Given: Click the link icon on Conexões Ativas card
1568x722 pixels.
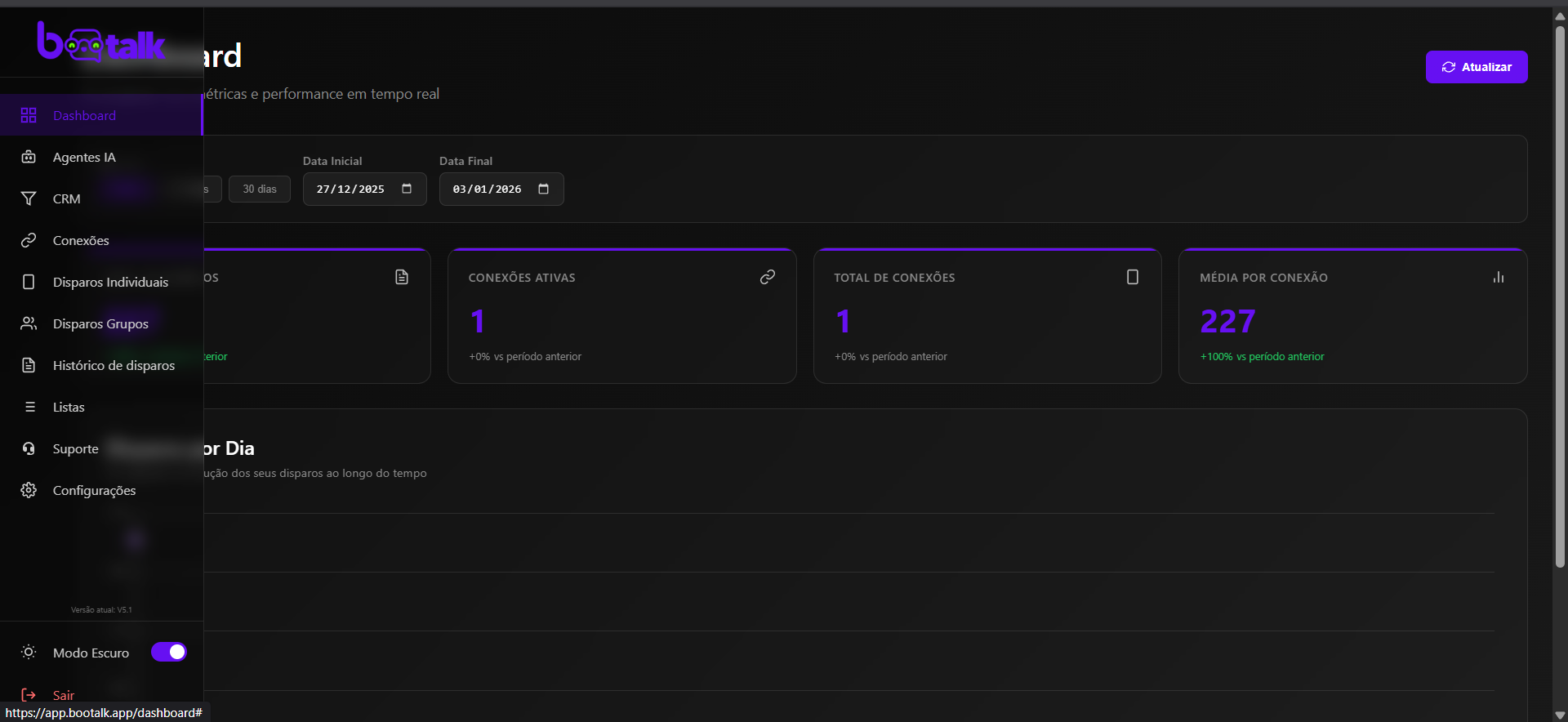Looking at the screenshot, I should pyautogui.click(x=767, y=278).
